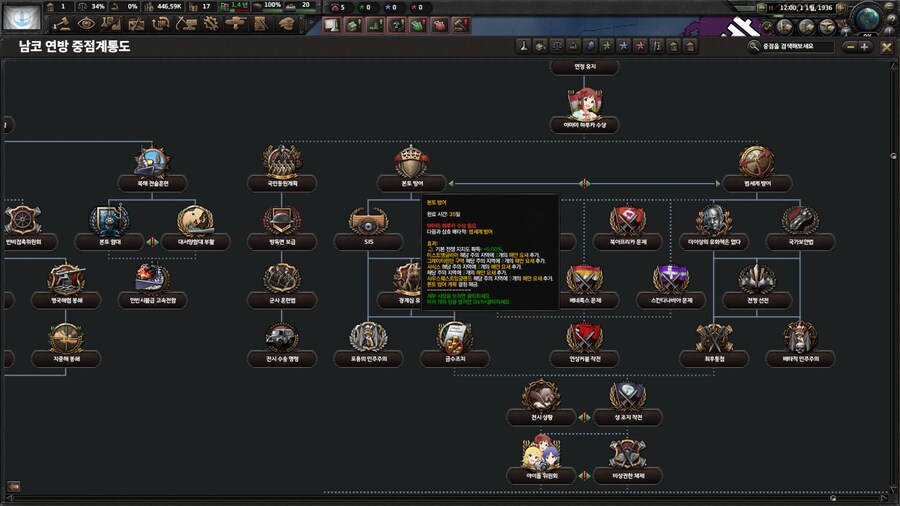Select the 전시 상황 focus
900x506 pixels.
[x=541, y=398]
